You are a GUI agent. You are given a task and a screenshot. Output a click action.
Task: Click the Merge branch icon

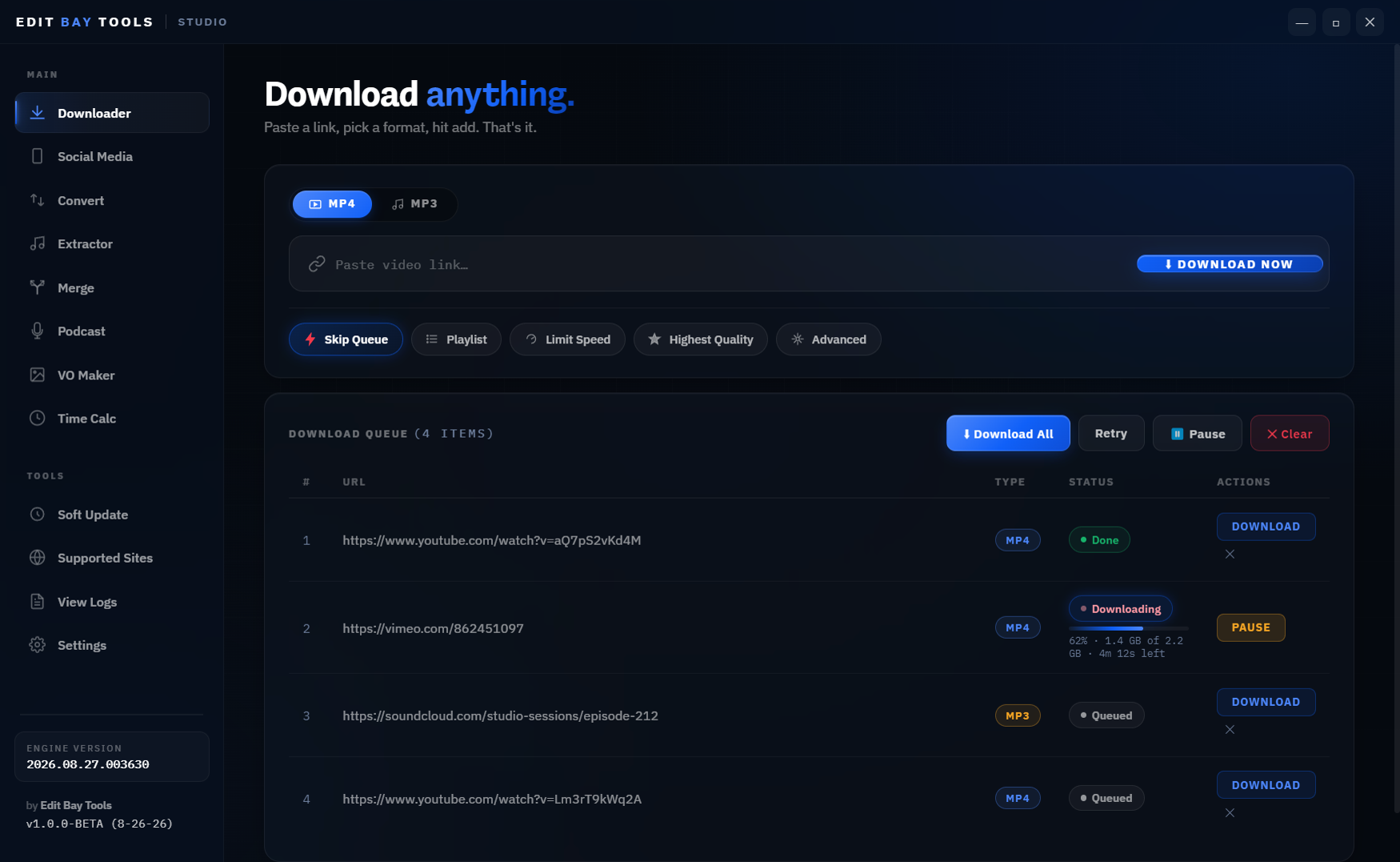(x=37, y=287)
